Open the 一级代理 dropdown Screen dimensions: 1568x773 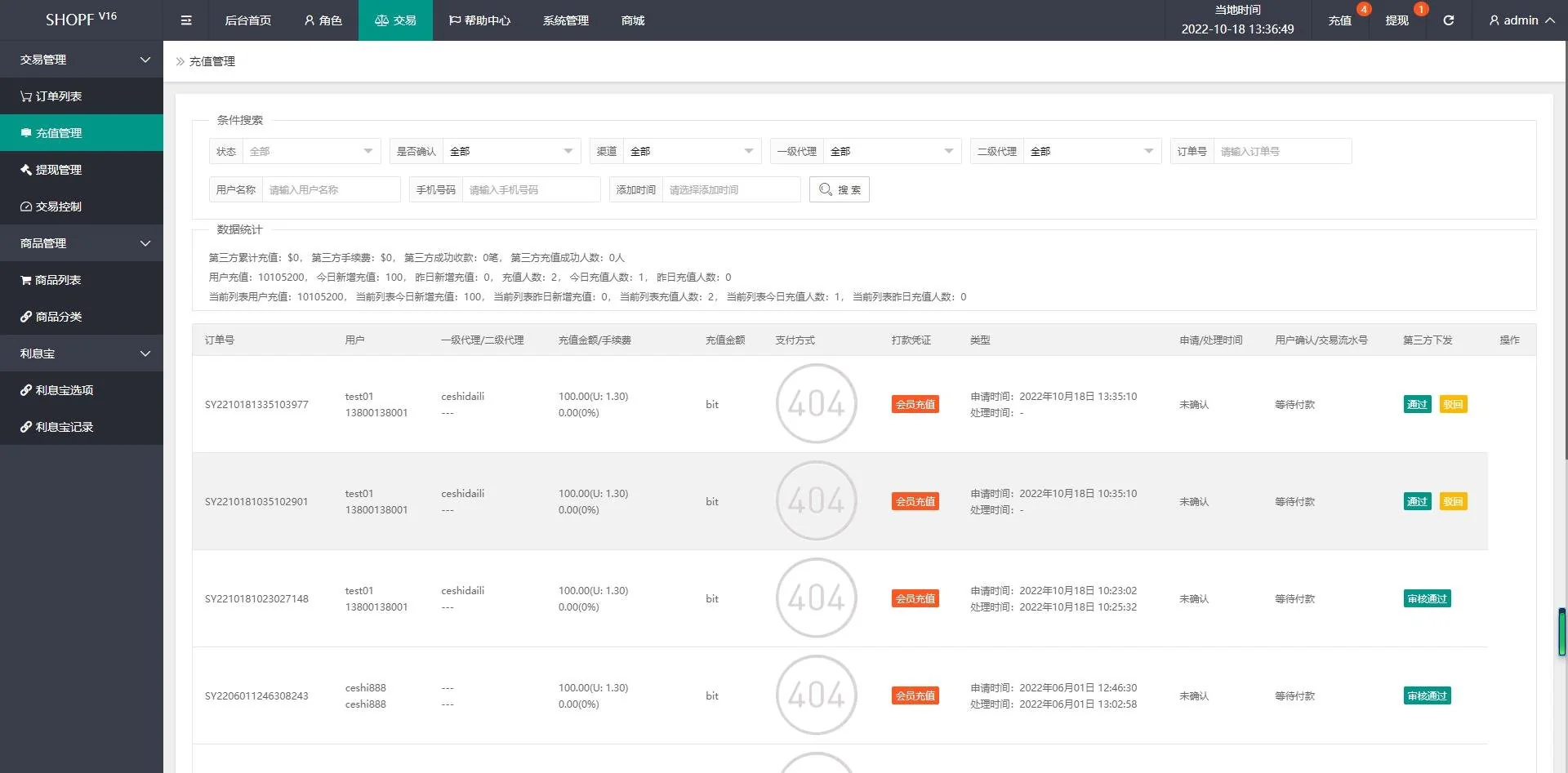891,151
